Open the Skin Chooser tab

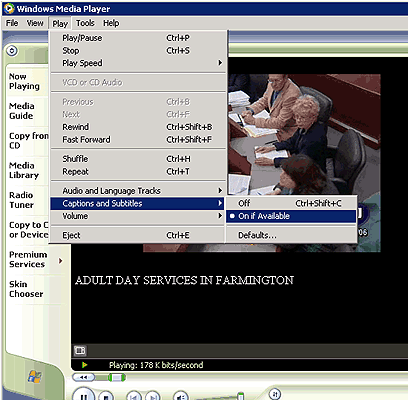(26, 289)
